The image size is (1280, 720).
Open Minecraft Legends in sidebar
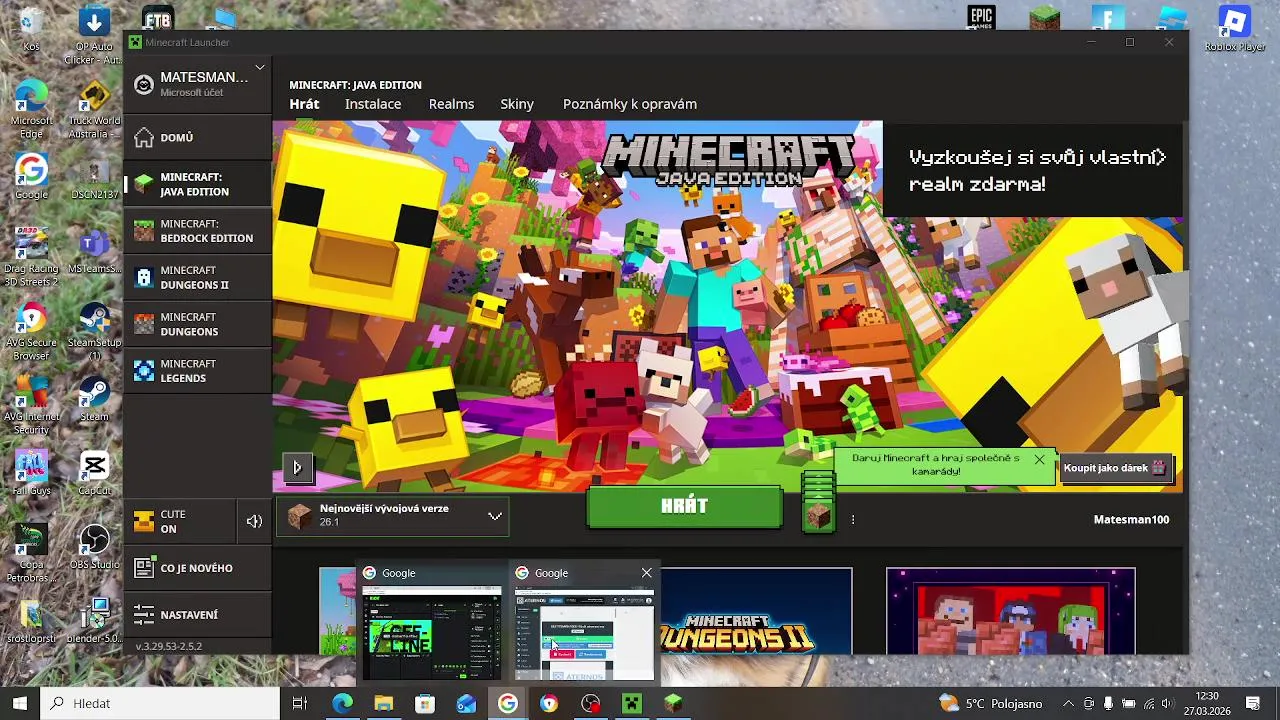tap(197, 371)
